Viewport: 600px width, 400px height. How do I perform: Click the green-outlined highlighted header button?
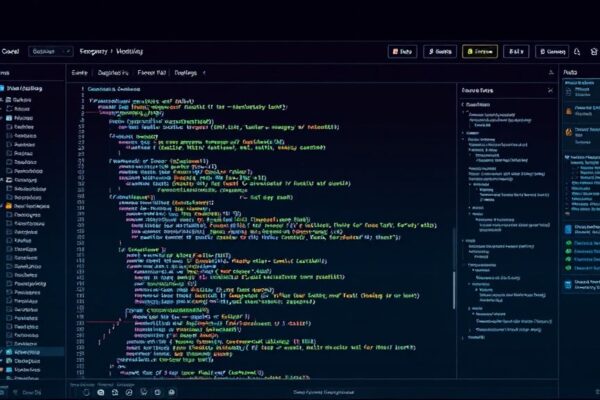pos(480,51)
